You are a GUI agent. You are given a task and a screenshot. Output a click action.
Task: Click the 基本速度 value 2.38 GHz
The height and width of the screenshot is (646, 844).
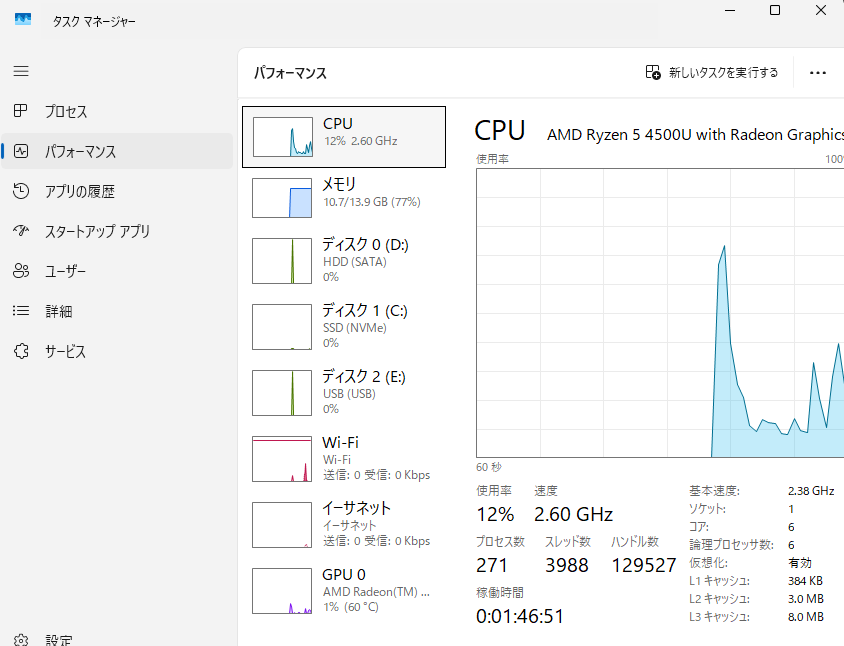[x=811, y=491]
